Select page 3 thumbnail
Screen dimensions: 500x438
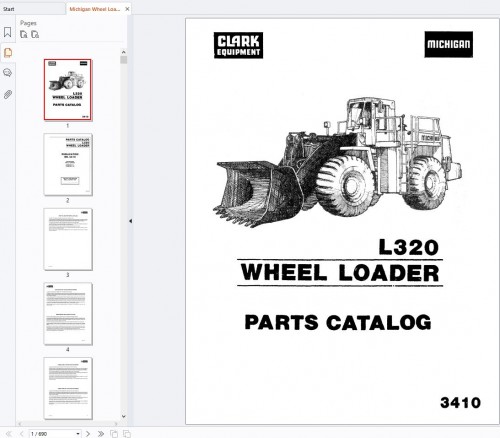coord(68,239)
